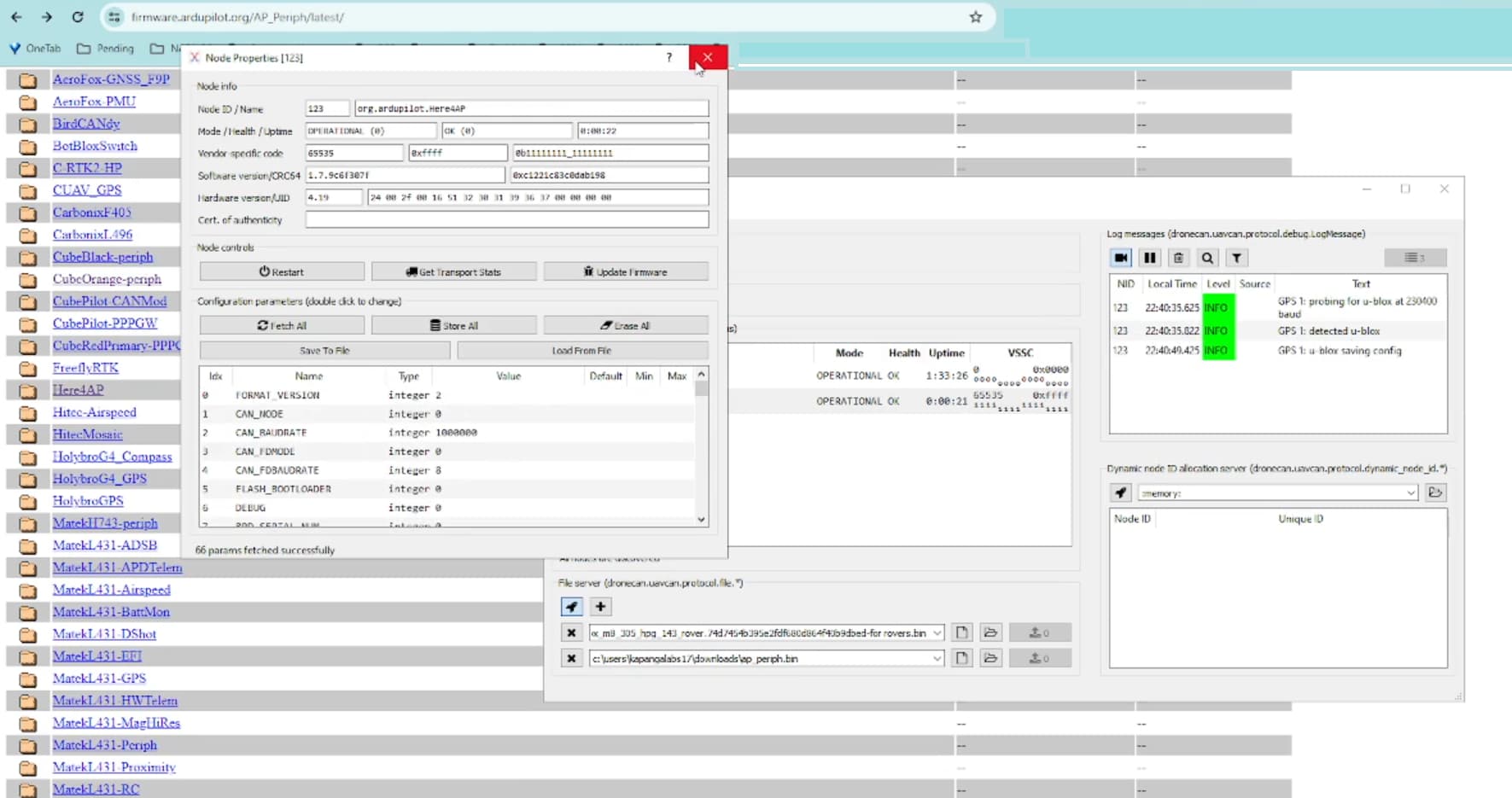Click the help question mark in Node Properties
Viewport: 1512px width, 798px height.
coord(668,57)
